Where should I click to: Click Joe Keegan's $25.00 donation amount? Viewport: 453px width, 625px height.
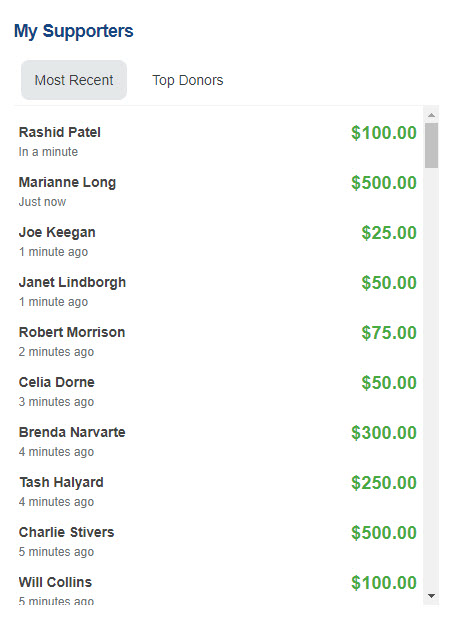tap(389, 233)
